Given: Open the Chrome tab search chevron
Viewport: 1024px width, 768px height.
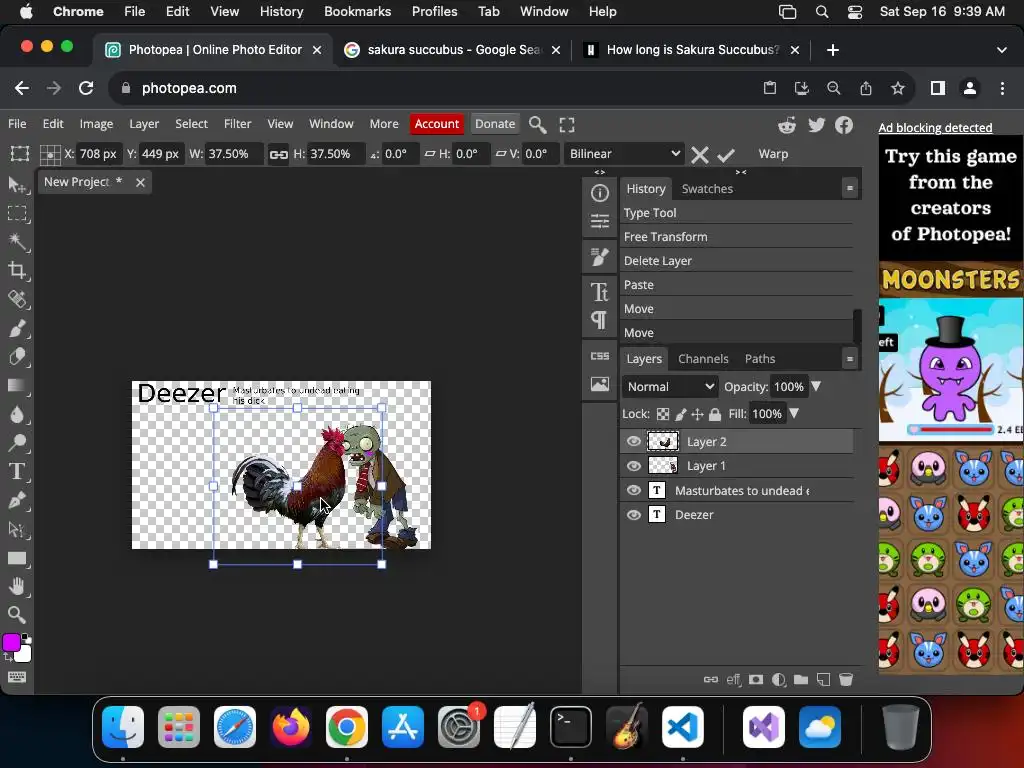Looking at the screenshot, I should pos(1002,50).
